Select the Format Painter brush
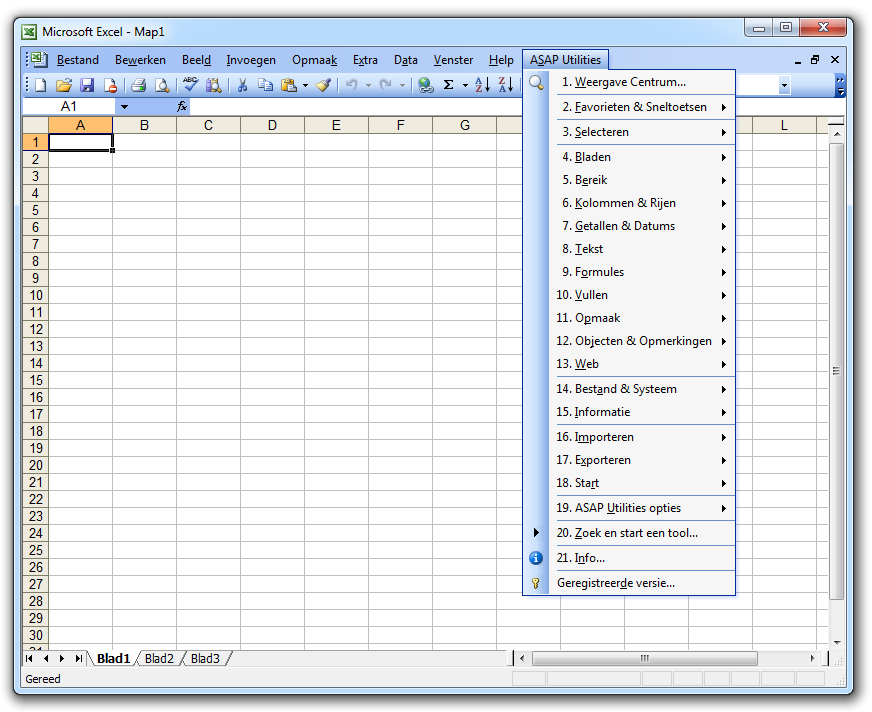 point(323,85)
